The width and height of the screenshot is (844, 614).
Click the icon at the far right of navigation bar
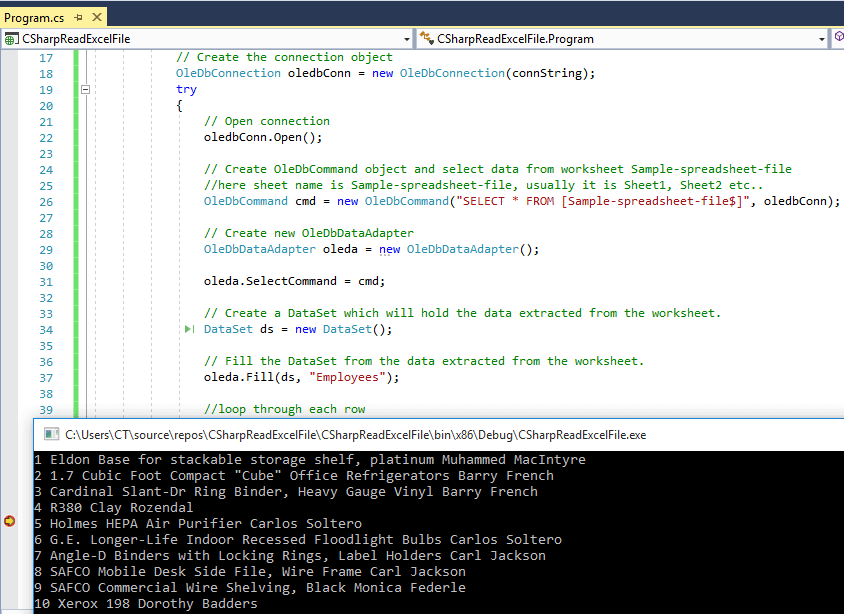pos(838,38)
